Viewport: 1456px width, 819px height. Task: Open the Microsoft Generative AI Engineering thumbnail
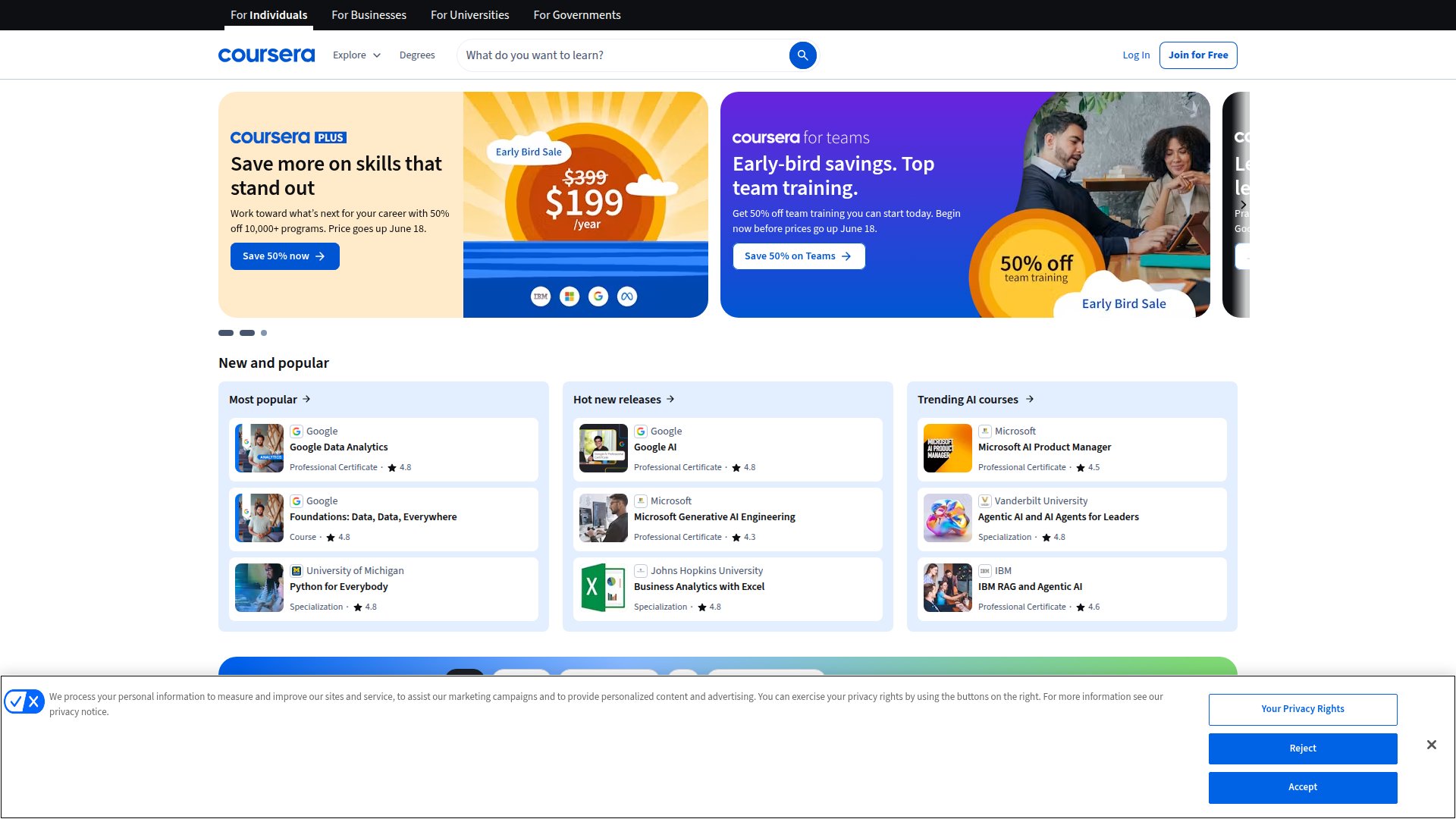(x=604, y=518)
